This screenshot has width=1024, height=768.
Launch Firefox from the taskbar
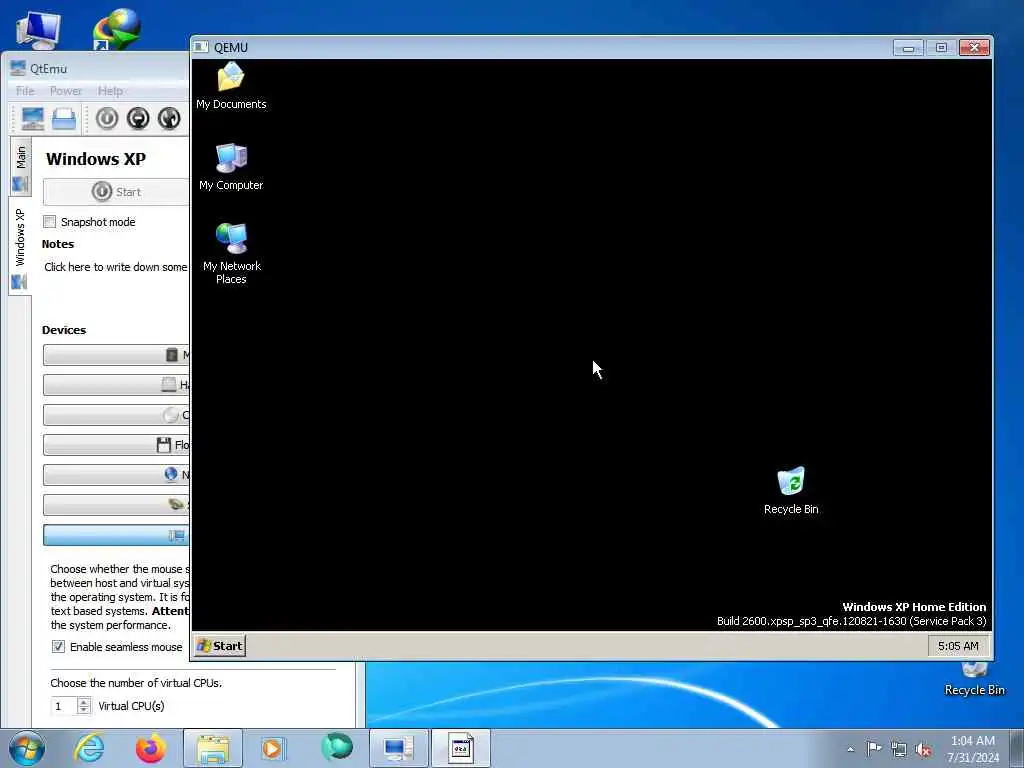tap(150, 748)
